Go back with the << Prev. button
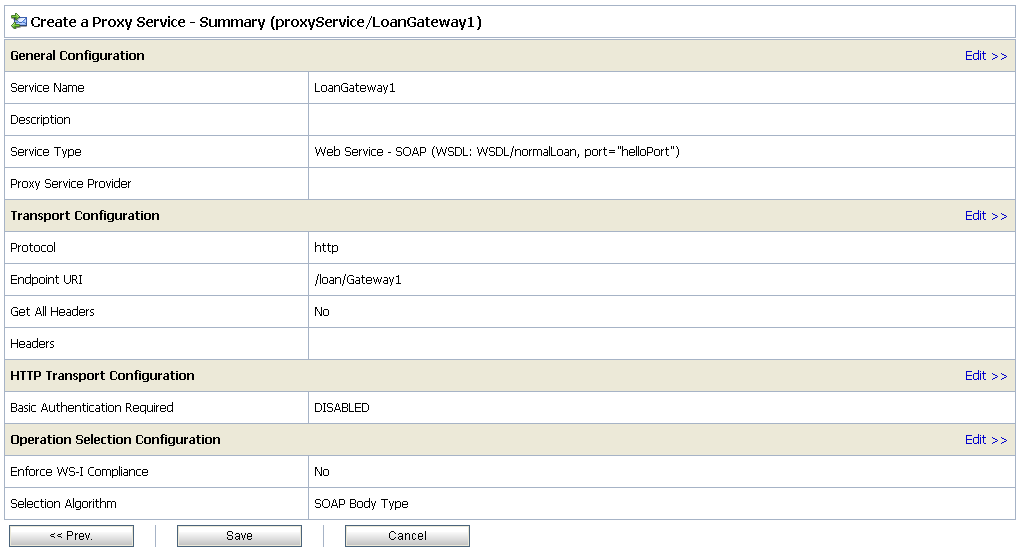 tap(71, 536)
